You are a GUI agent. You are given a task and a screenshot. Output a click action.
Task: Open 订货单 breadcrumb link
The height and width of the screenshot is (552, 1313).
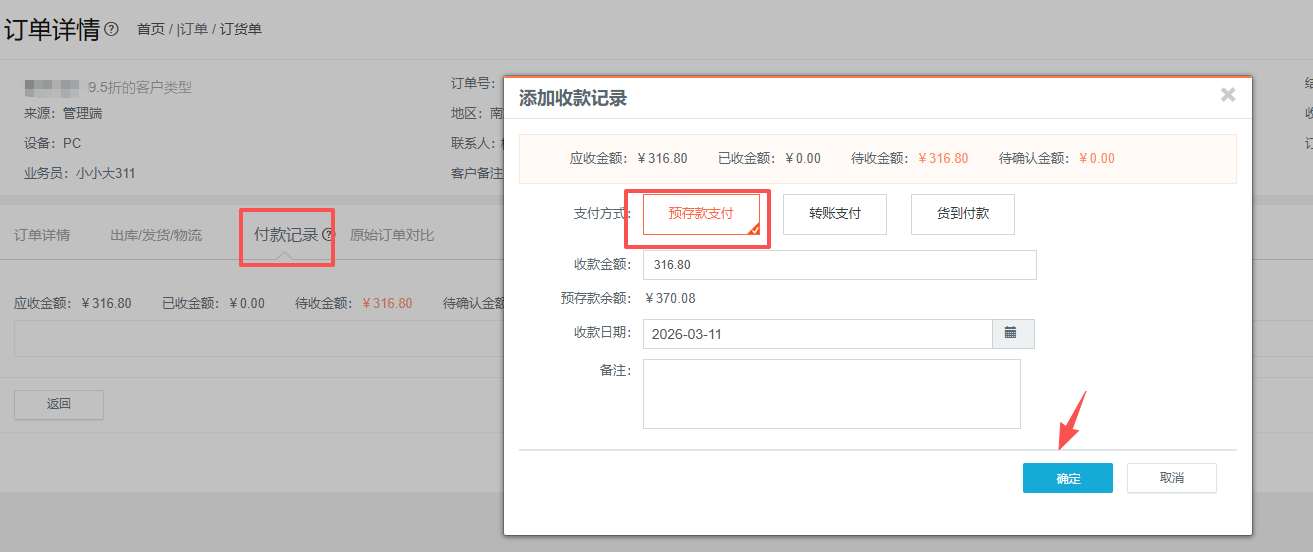tap(241, 29)
